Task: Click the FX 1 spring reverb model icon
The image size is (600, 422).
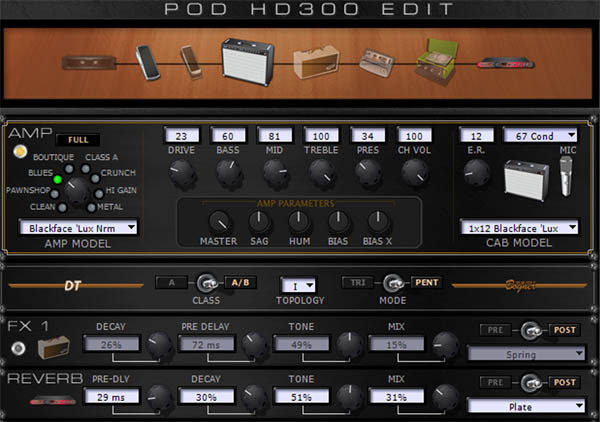Action: point(54,347)
